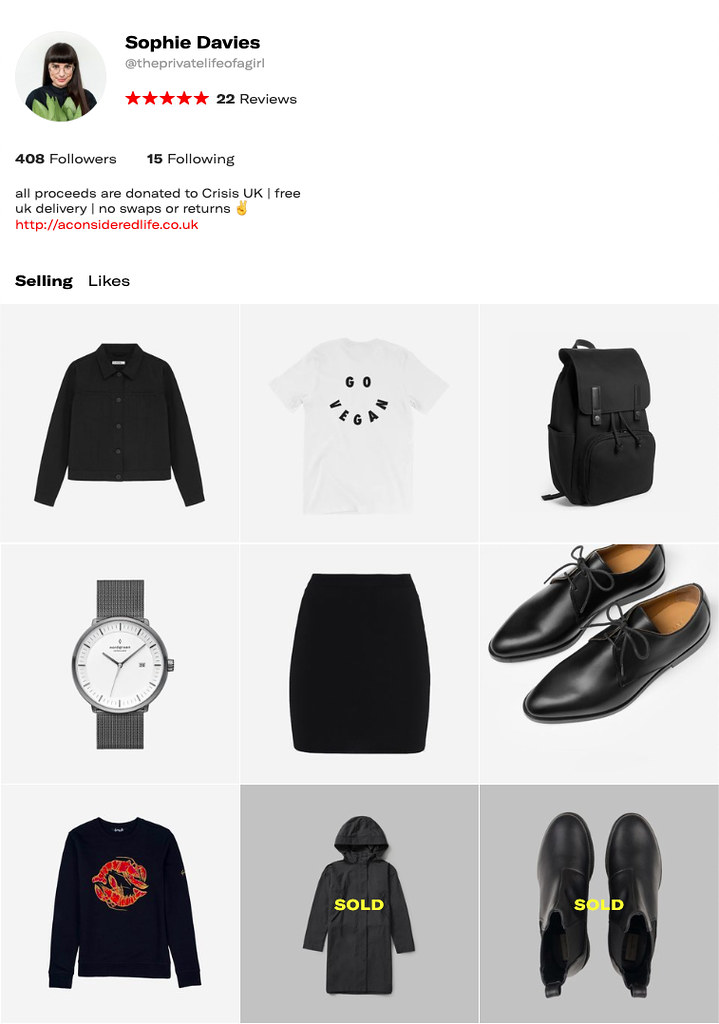Screen dimensions: 719x1024
Task: Open the black backpack listing
Action: coord(599,423)
